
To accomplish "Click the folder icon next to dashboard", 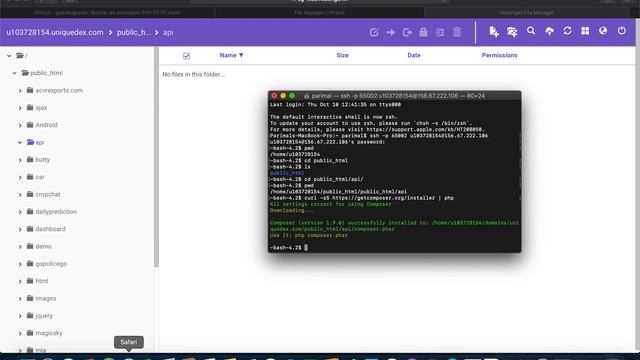I will click(x=30, y=229).
